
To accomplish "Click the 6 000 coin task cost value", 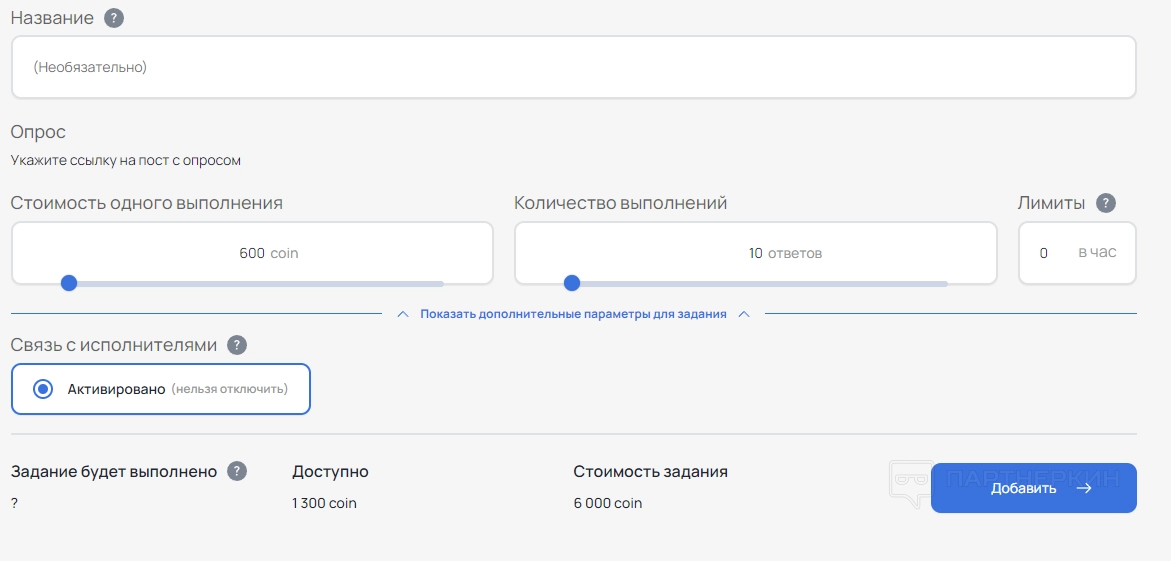I will 608,503.
